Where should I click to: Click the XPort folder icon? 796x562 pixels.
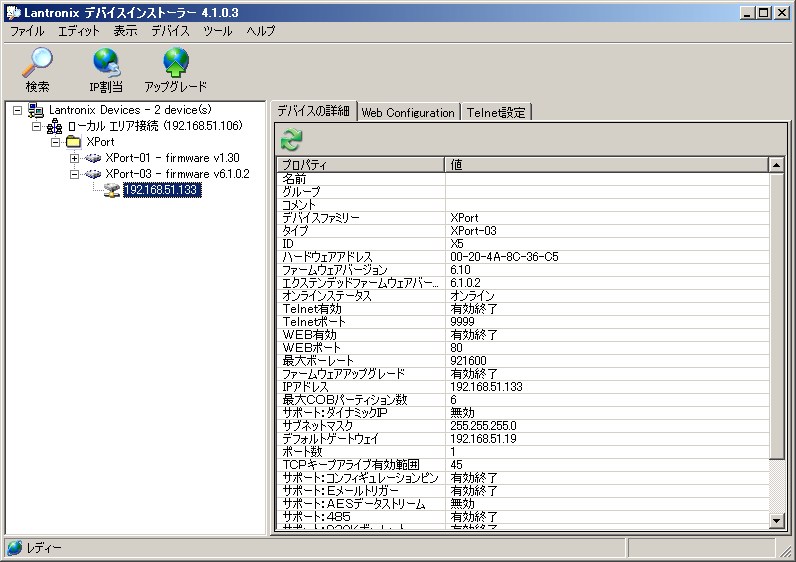click(x=74, y=142)
